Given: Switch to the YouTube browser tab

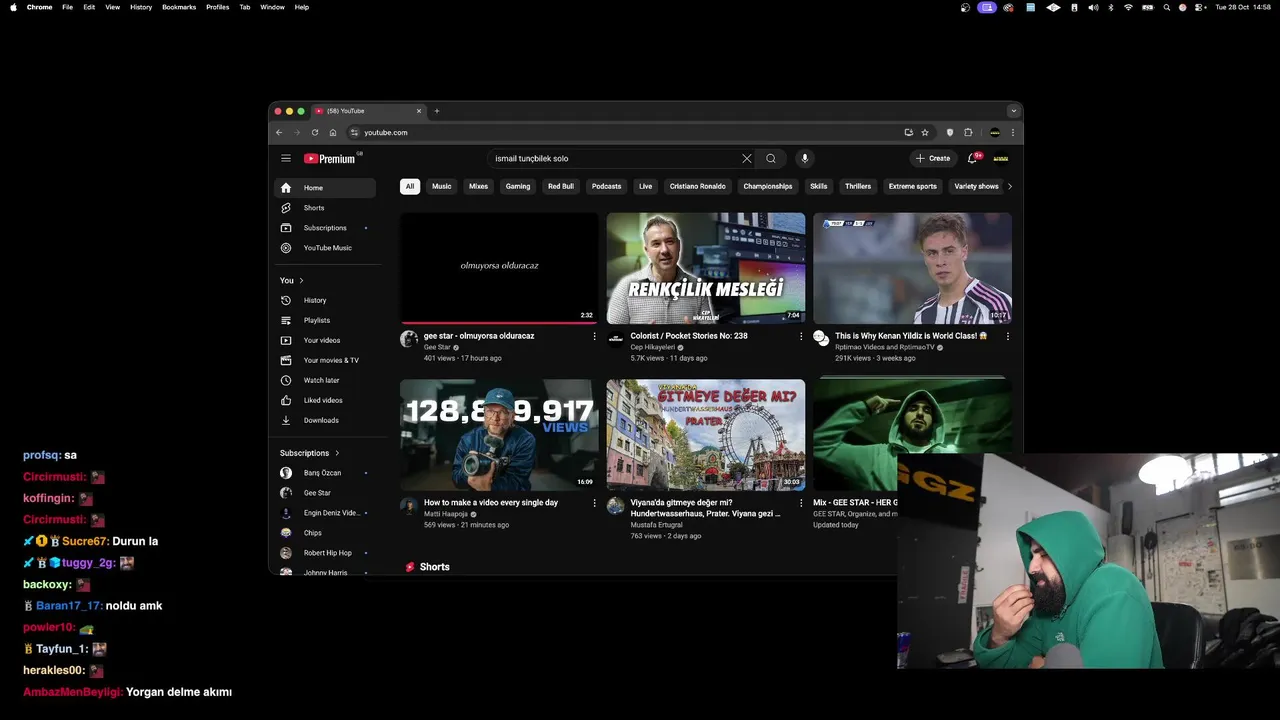Looking at the screenshot, I should pos(368,111).
